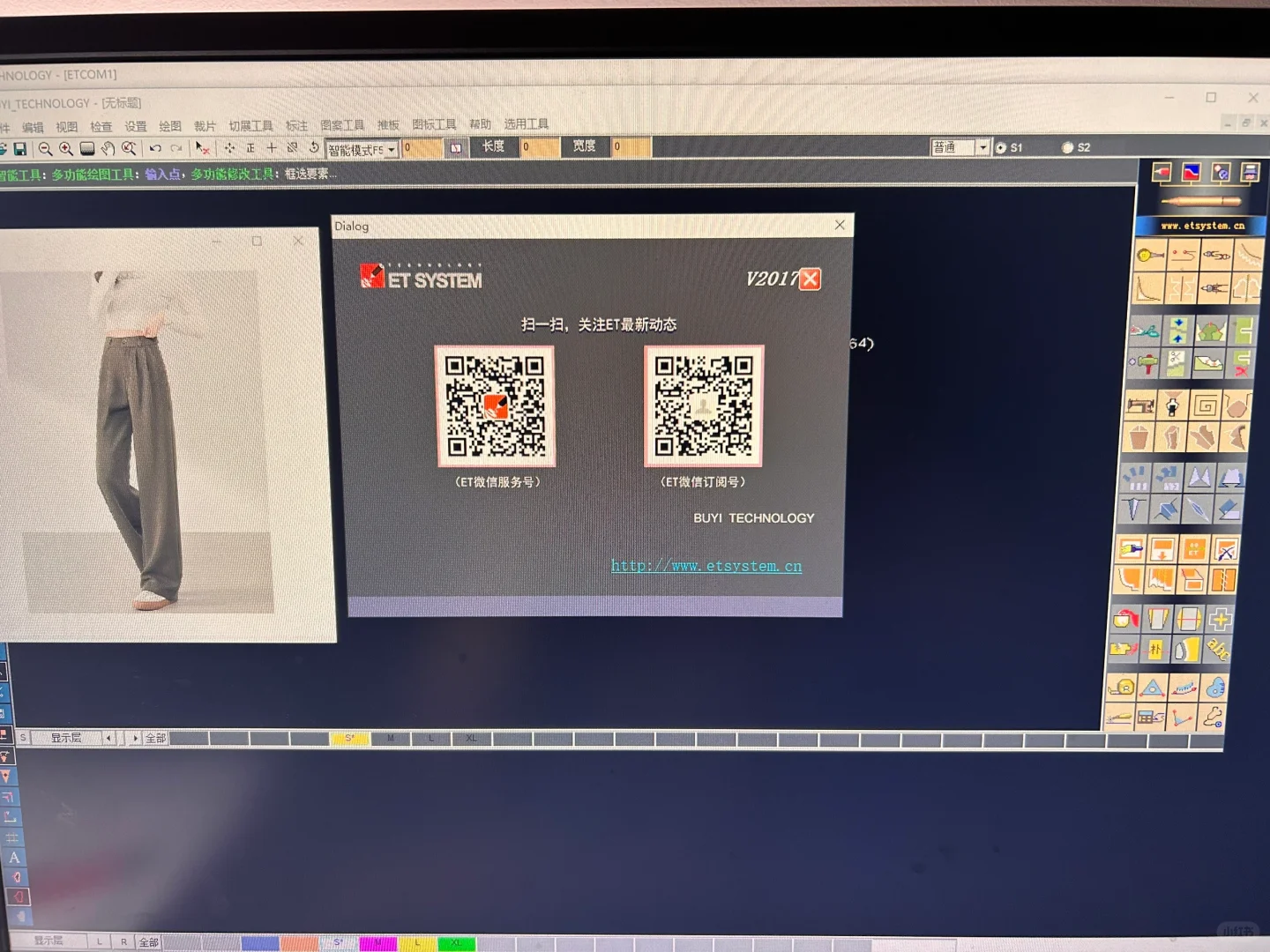This screenshot has height=952, width=1270.
Task: Select the triangle measuring tool icon
Action: [1152, 688]
